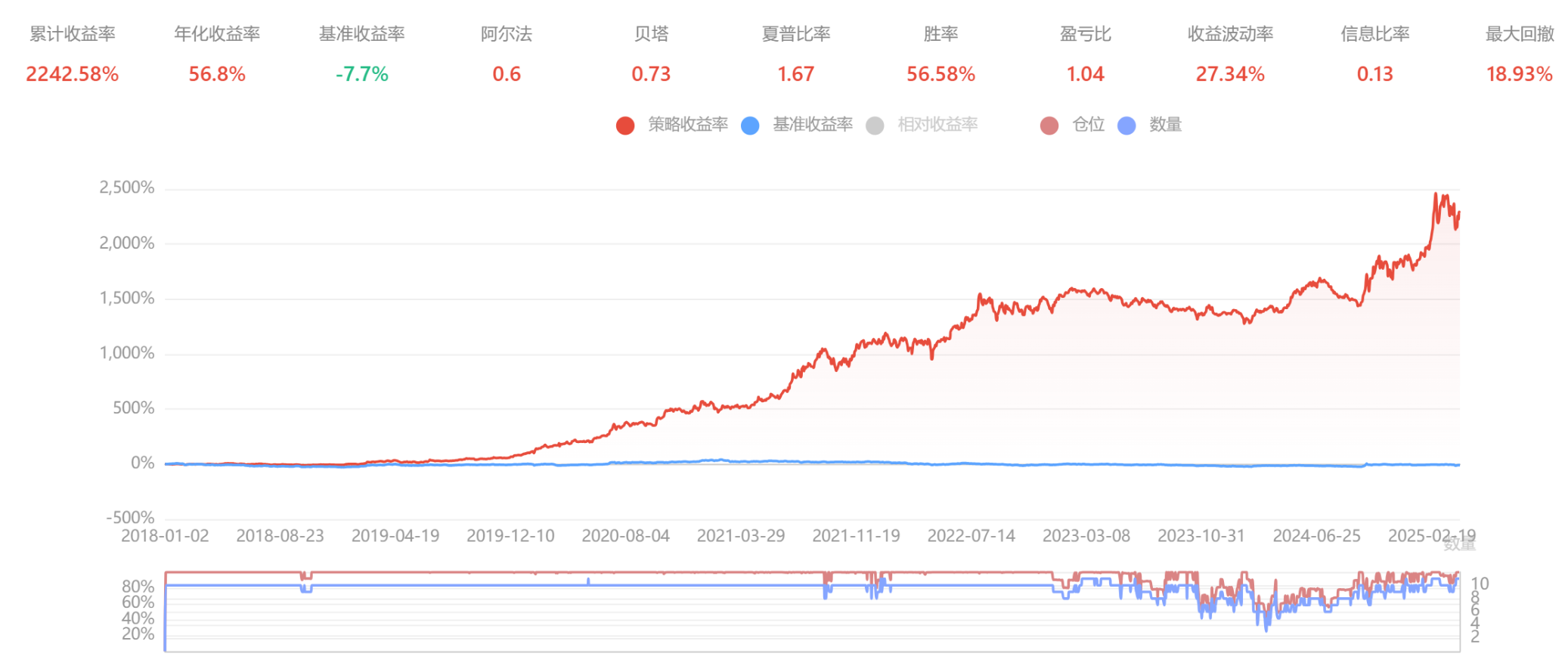Click the 2020-08-04 date on x-axis
1568x666 pixels.
click(625, 536)
